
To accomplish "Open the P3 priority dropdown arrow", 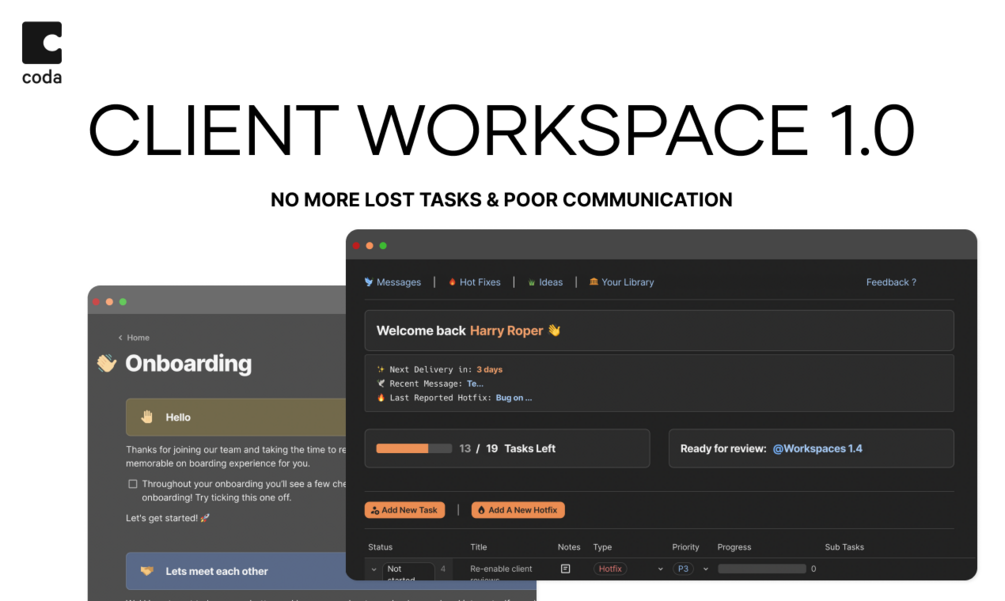I will pyautogui.click(x=706, y=569).
